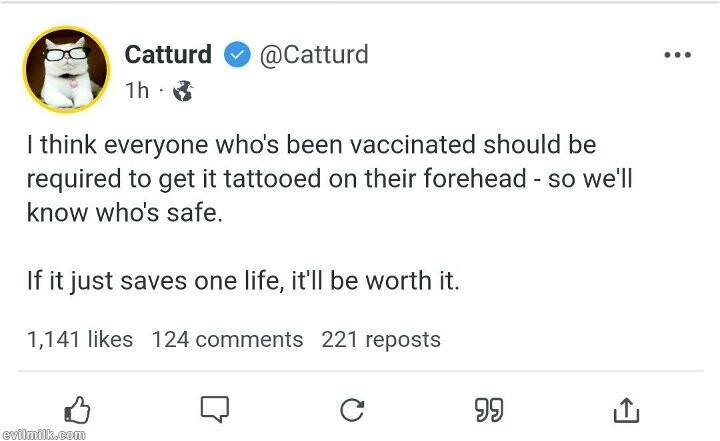This screenshot has width=720, height=441.
Task: Open the comment speech bubble icon
Action: tap(214, 408)
